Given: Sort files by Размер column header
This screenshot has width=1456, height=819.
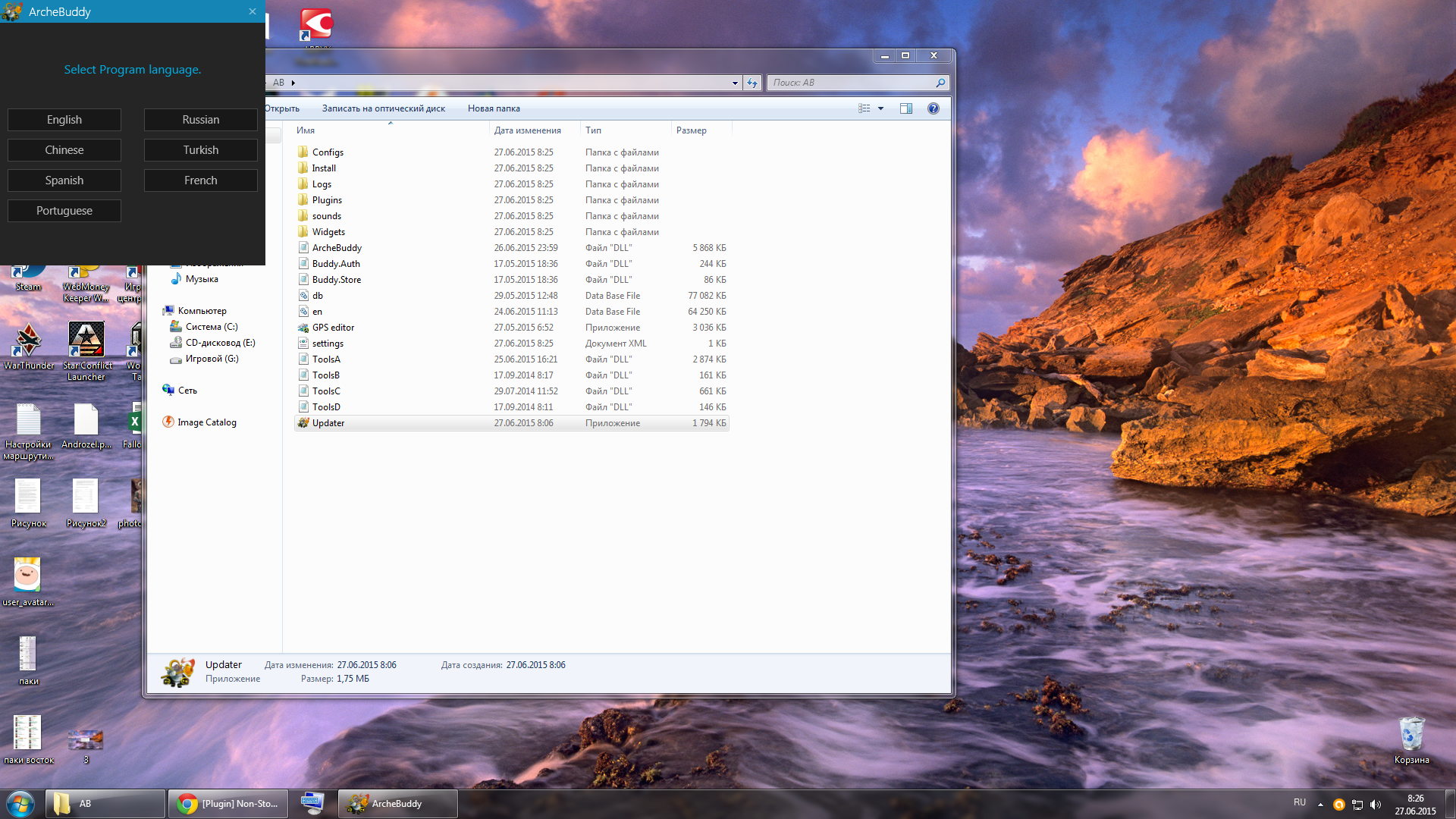Looking at the screenshot, I should point(692,130).
